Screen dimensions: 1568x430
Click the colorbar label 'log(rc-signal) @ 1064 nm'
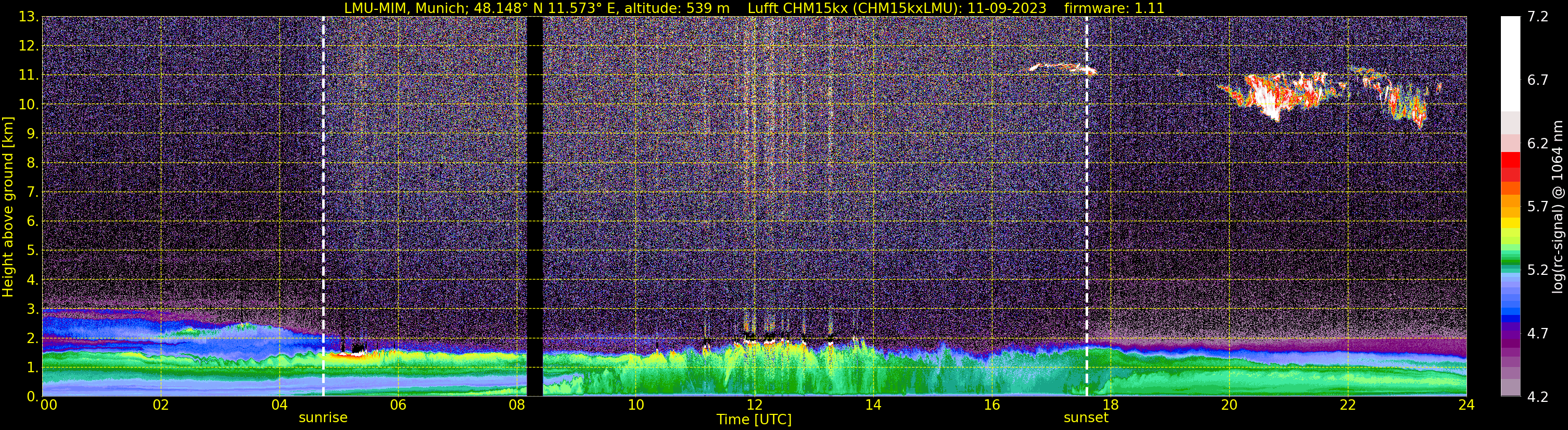(1557, 207)
